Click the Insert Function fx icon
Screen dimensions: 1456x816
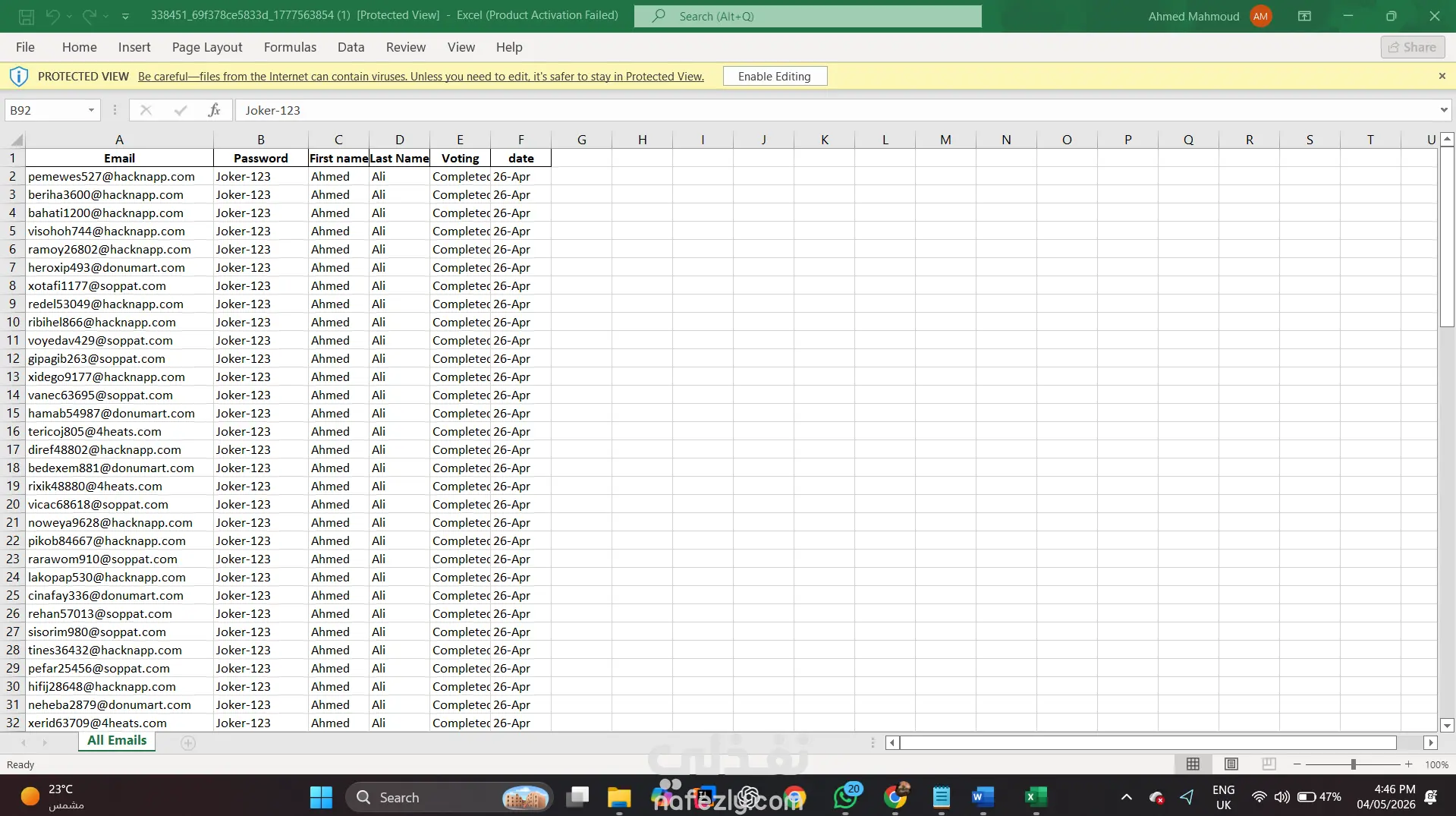click(x=215, y=110)
